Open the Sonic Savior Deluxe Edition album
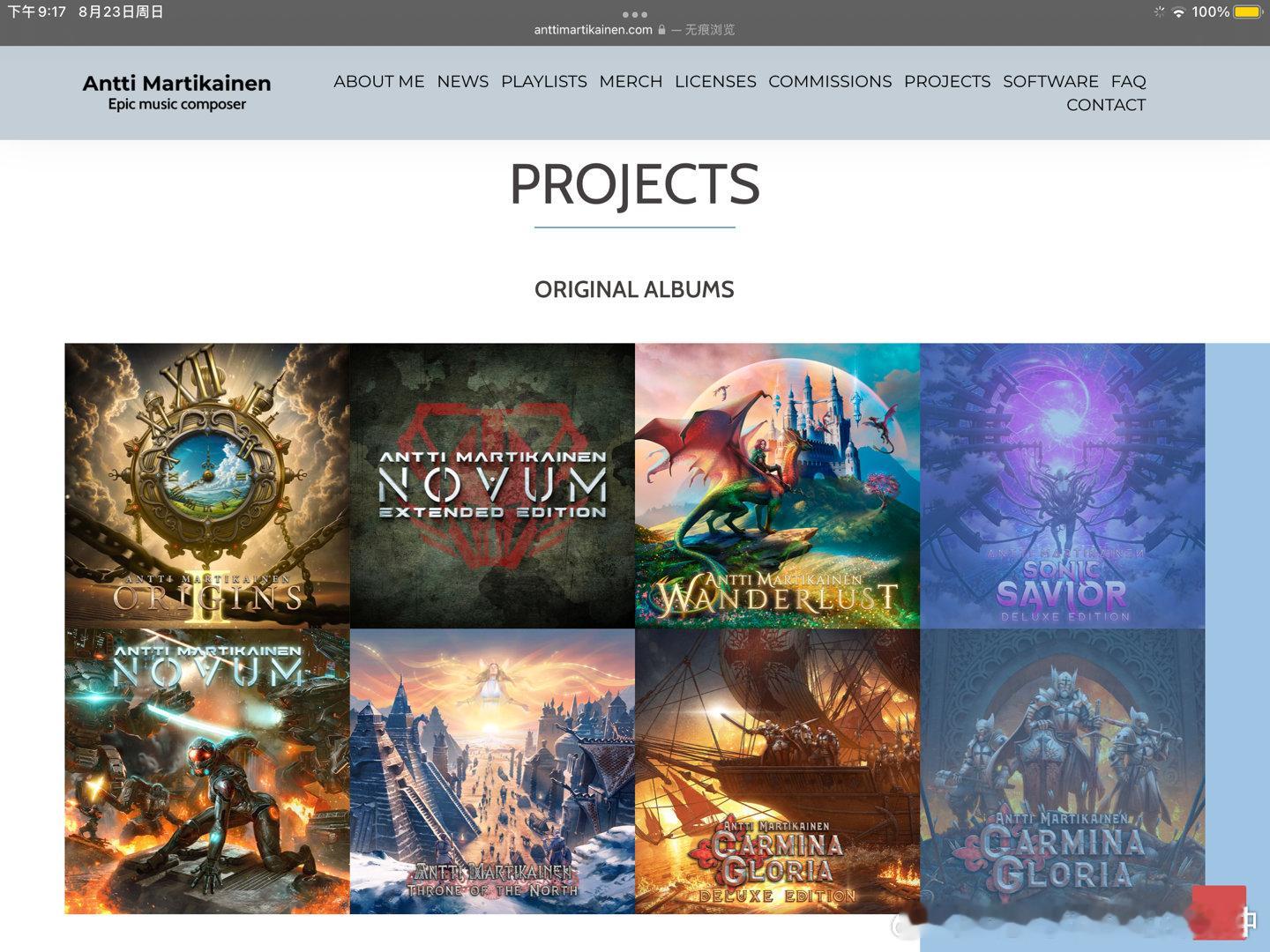The image size is (1270, 952). [x=1062, y=486]
